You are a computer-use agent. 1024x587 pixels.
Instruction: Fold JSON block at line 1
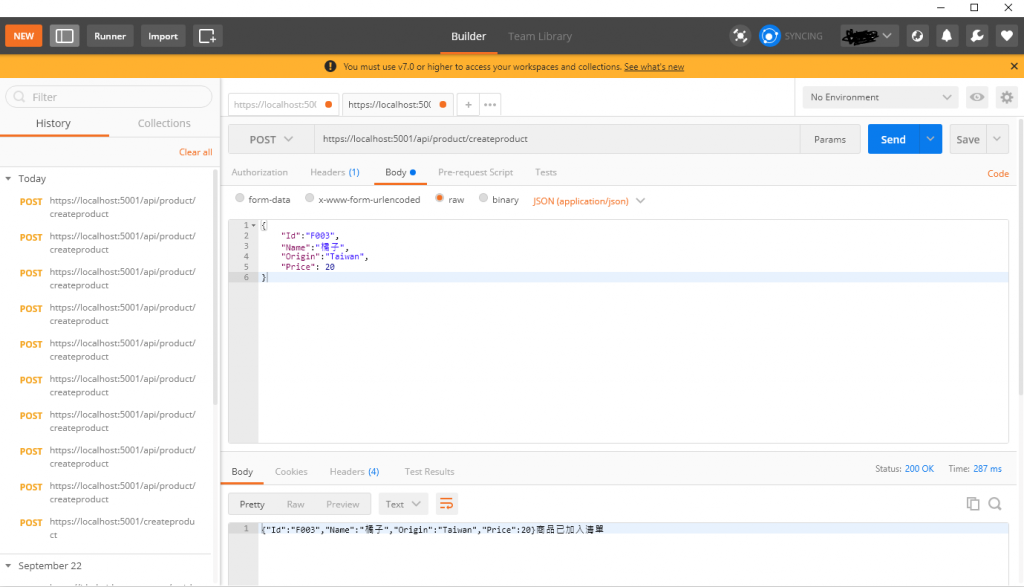click(x=253, y=225)
